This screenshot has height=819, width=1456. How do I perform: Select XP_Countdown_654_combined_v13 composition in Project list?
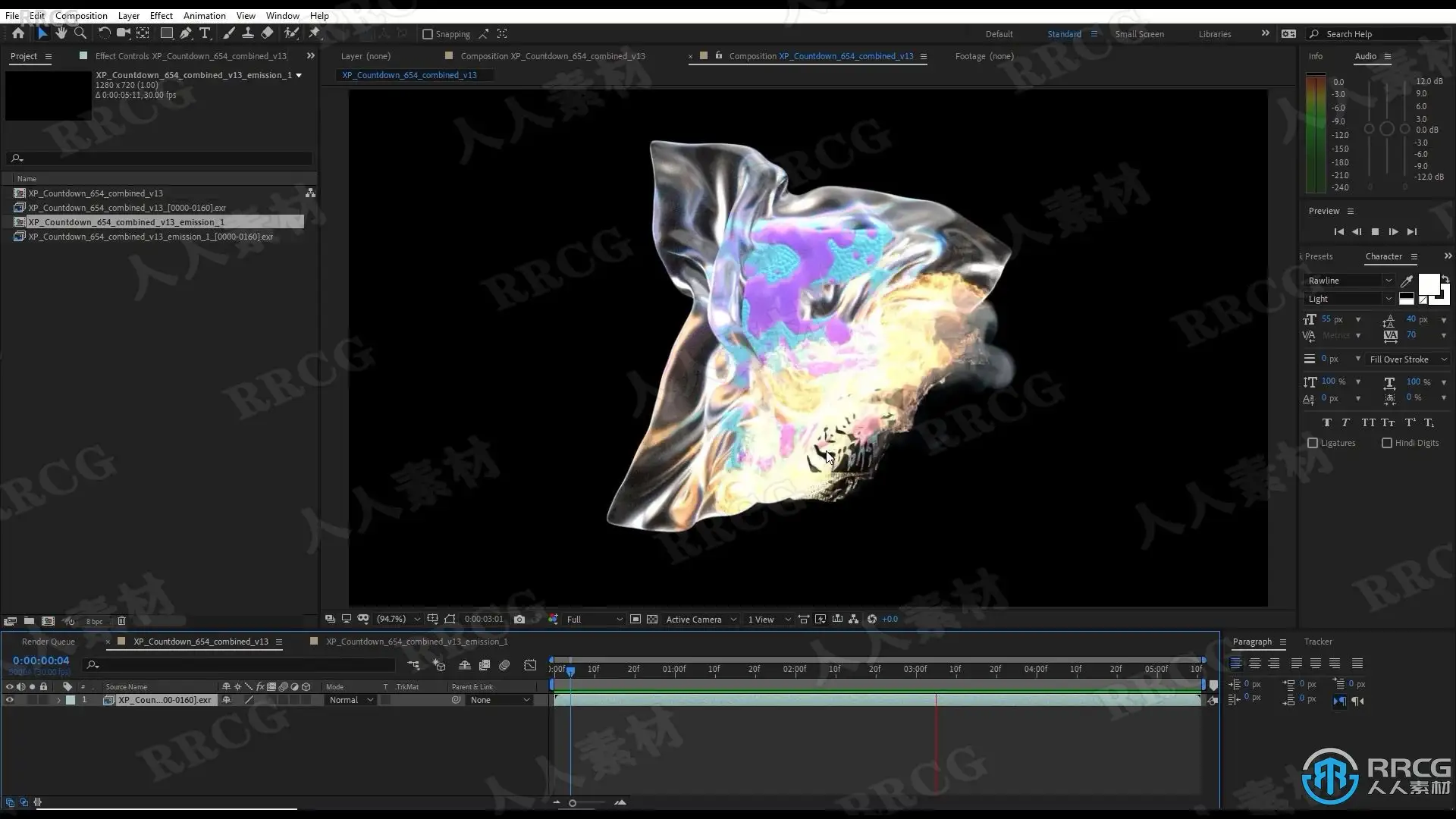pos(96,193)
